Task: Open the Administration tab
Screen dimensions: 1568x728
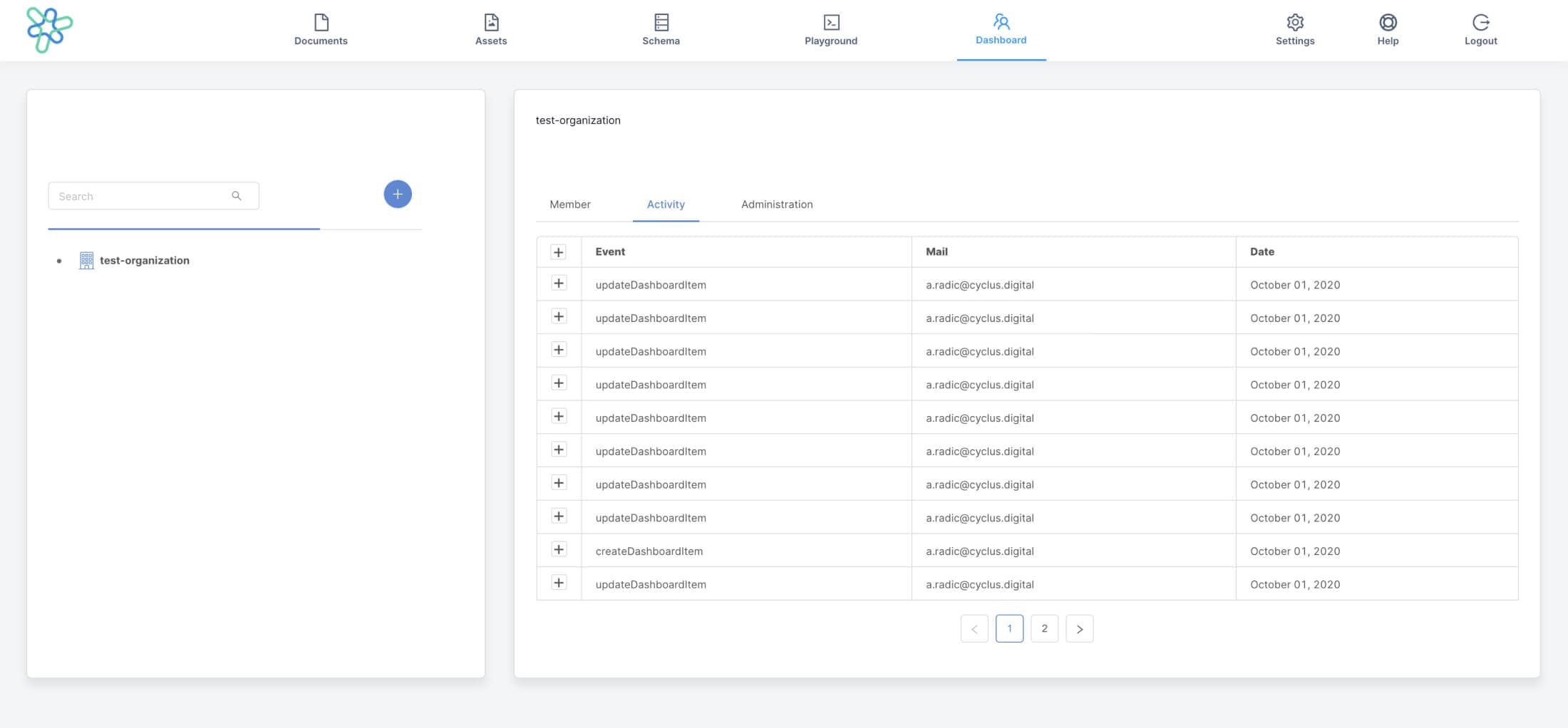Action: pyautogui.click(x=775, y=204)
